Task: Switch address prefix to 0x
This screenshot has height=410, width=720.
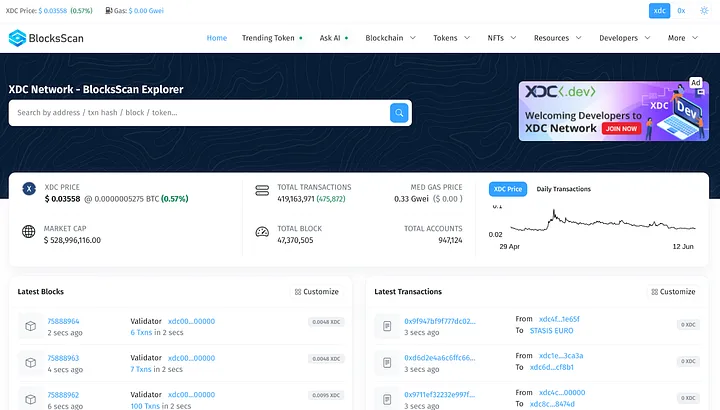Action: click(x=681, y=11)
